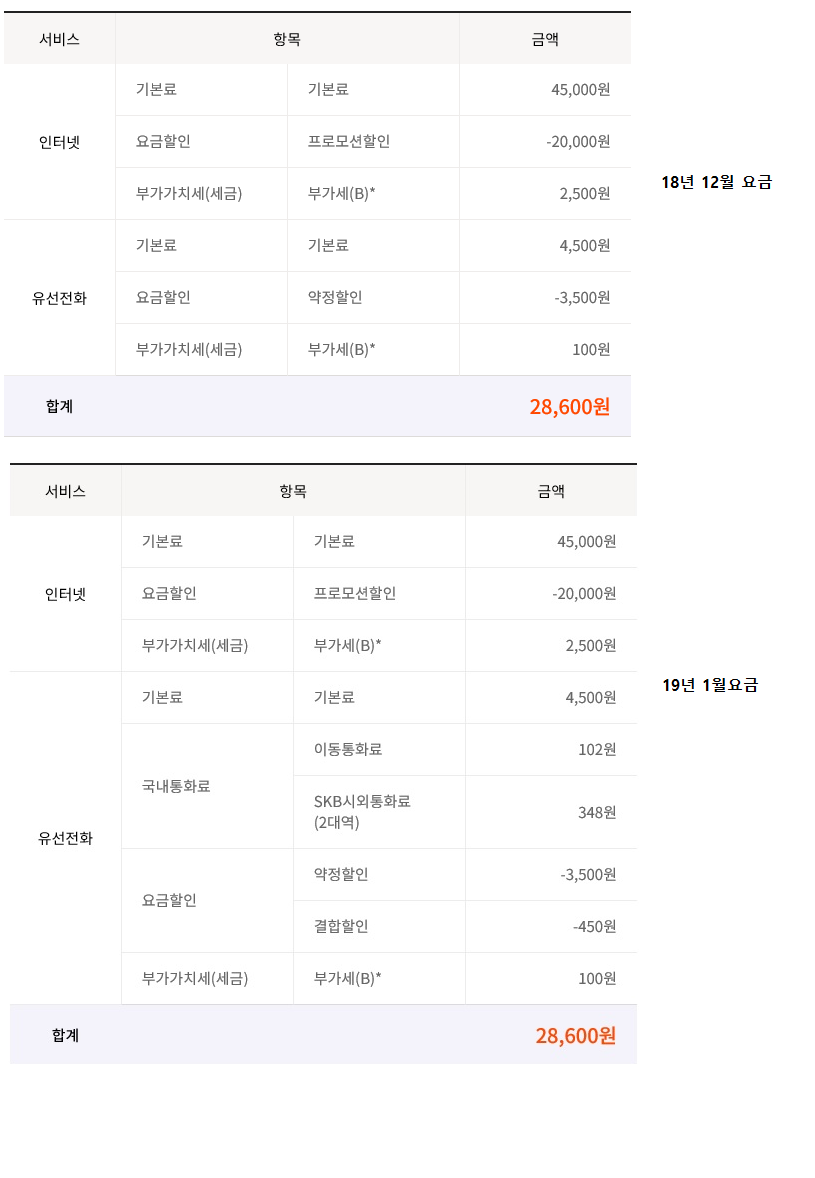Click the "18년 12월 요금" label
Viewport: 815px width, 1178px height.
coord(716,182)
